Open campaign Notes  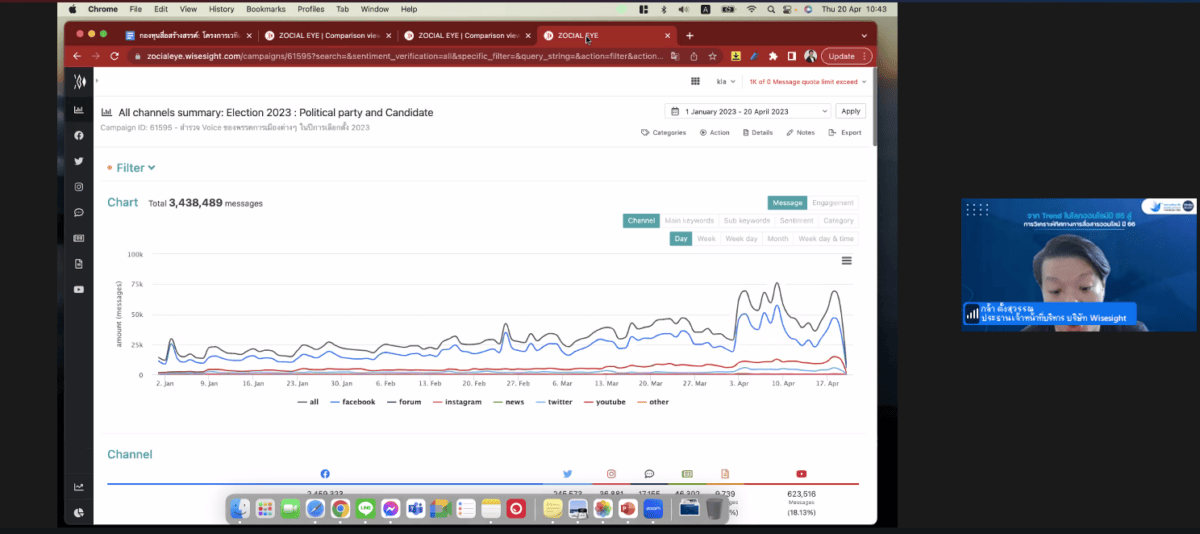click(801, 133)
